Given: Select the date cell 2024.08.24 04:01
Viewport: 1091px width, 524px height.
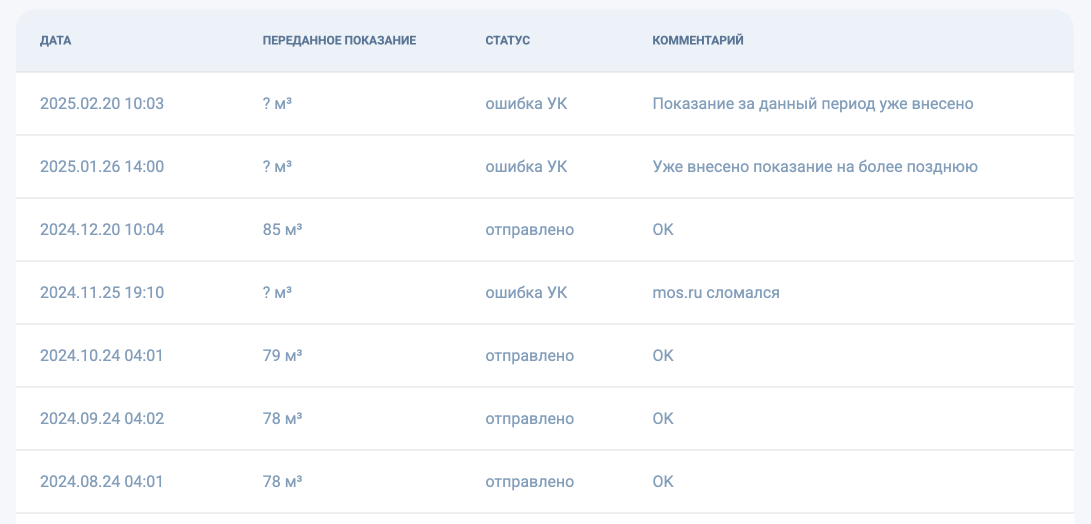Looking at the screenshot, I should (x=102, y=482).
